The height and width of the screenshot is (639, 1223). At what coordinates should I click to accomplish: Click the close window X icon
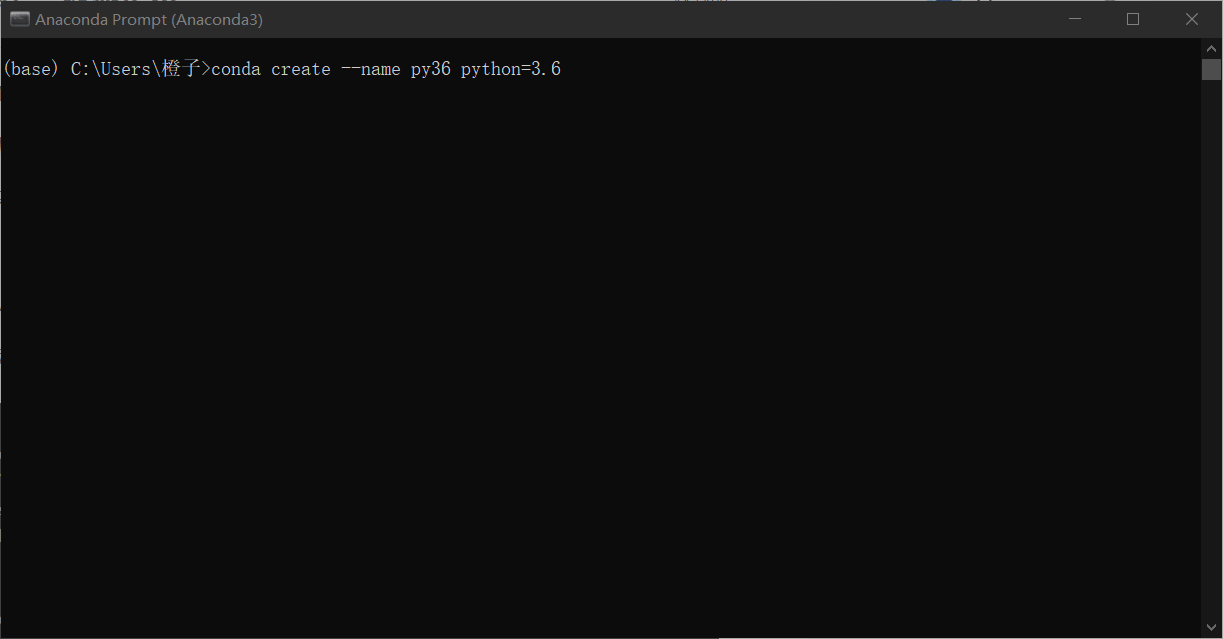[1191, 18]
